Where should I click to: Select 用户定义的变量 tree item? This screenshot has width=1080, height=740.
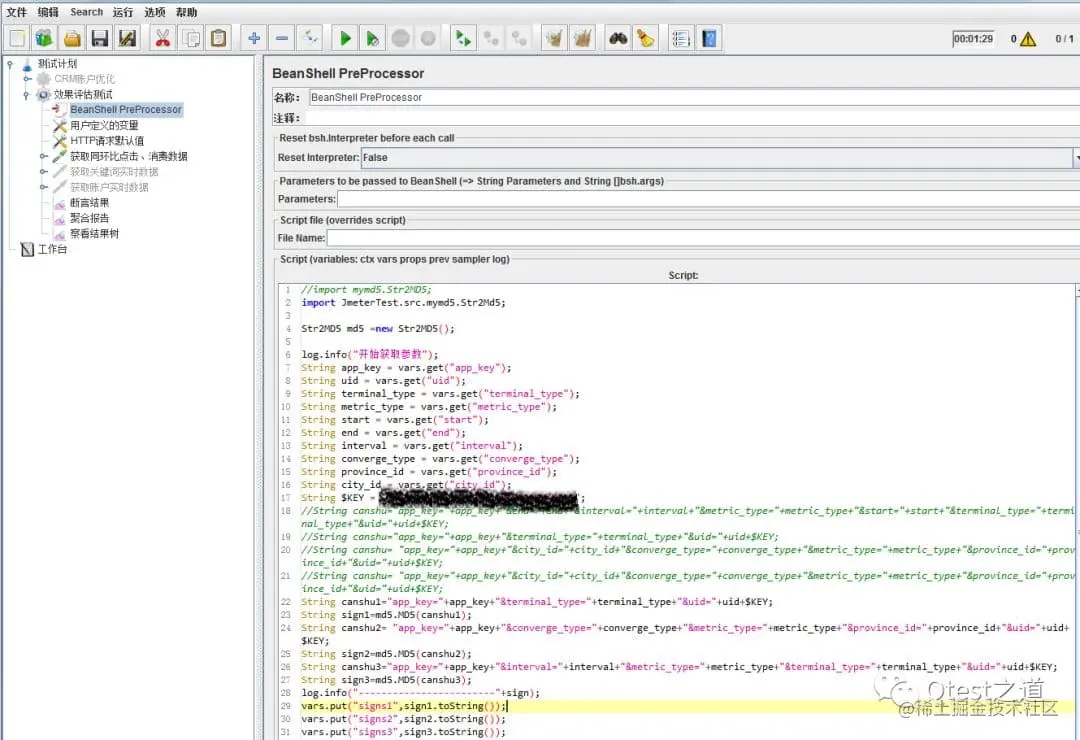coord(104,125)
